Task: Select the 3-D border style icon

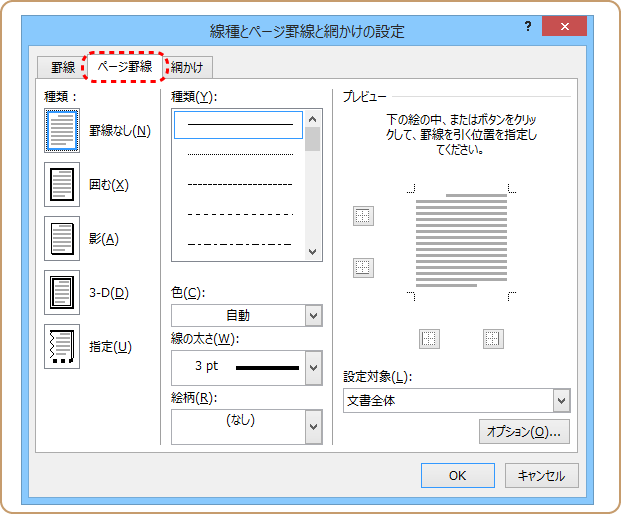Action: point(62,293)
